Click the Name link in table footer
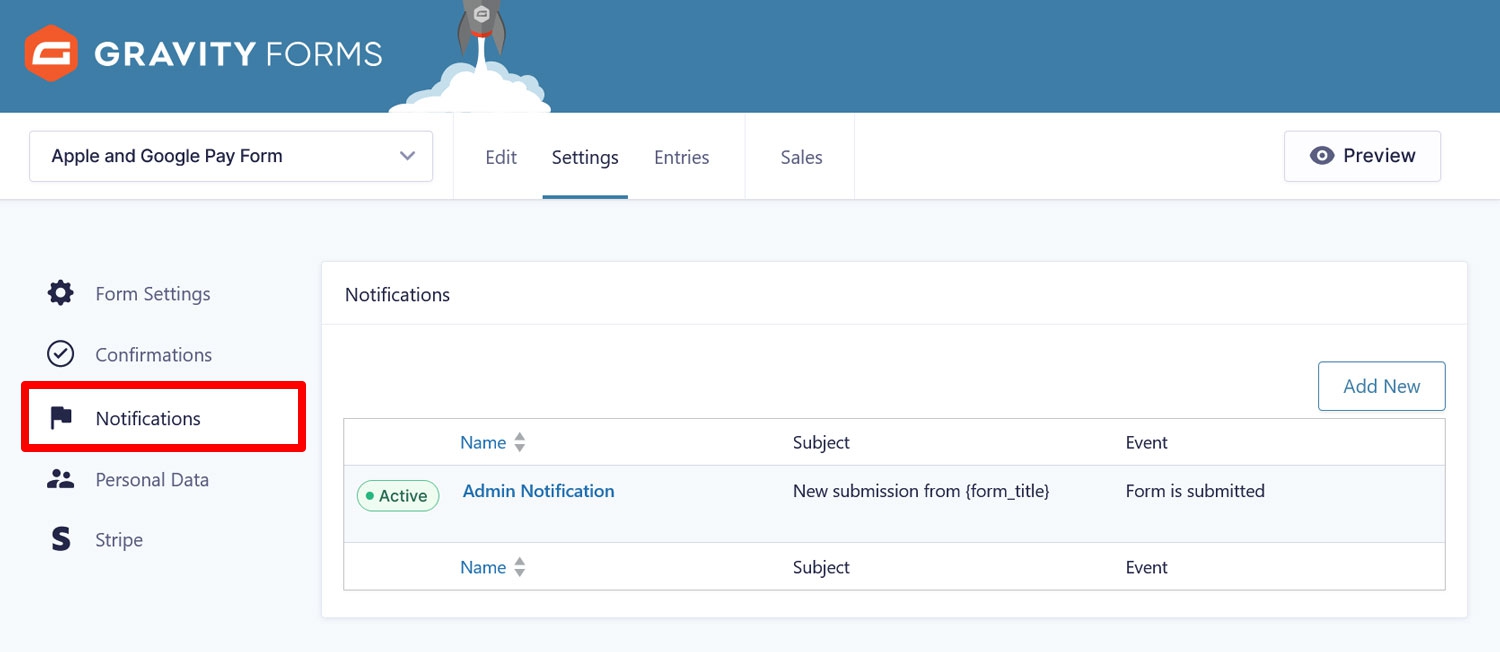This screenshot has width=1500, height=652. click(483, 567)
